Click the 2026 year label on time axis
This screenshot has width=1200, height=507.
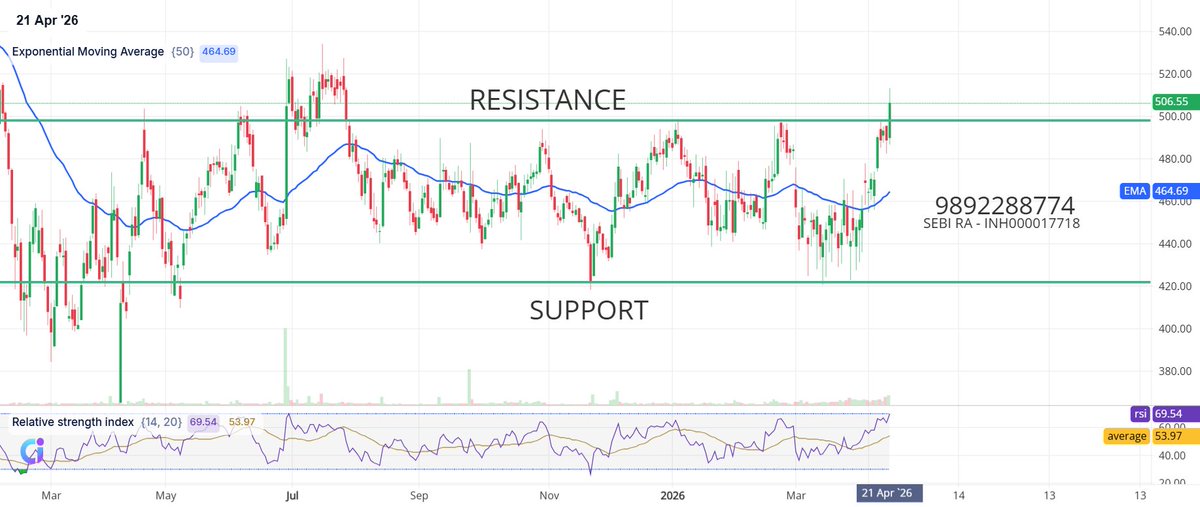tap(672, 495)
